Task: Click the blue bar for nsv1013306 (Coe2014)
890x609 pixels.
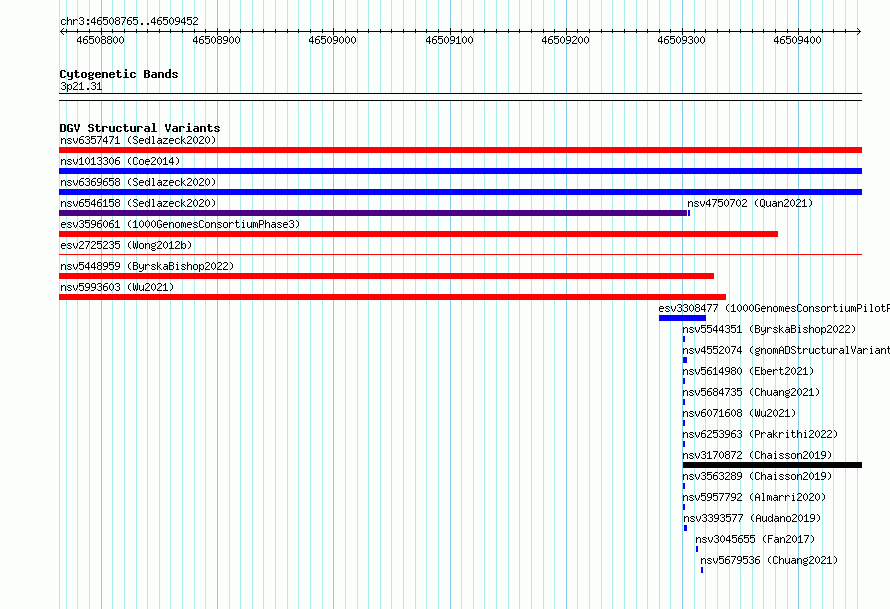Action: (460, 171)
